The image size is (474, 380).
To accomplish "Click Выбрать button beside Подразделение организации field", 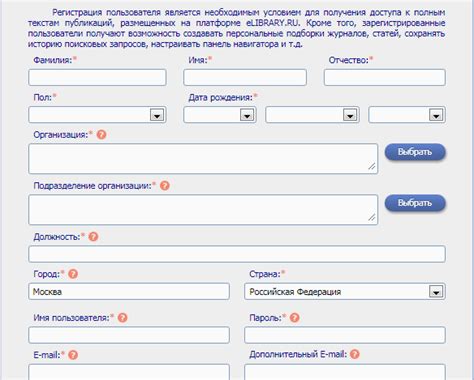I will (415, 203).
